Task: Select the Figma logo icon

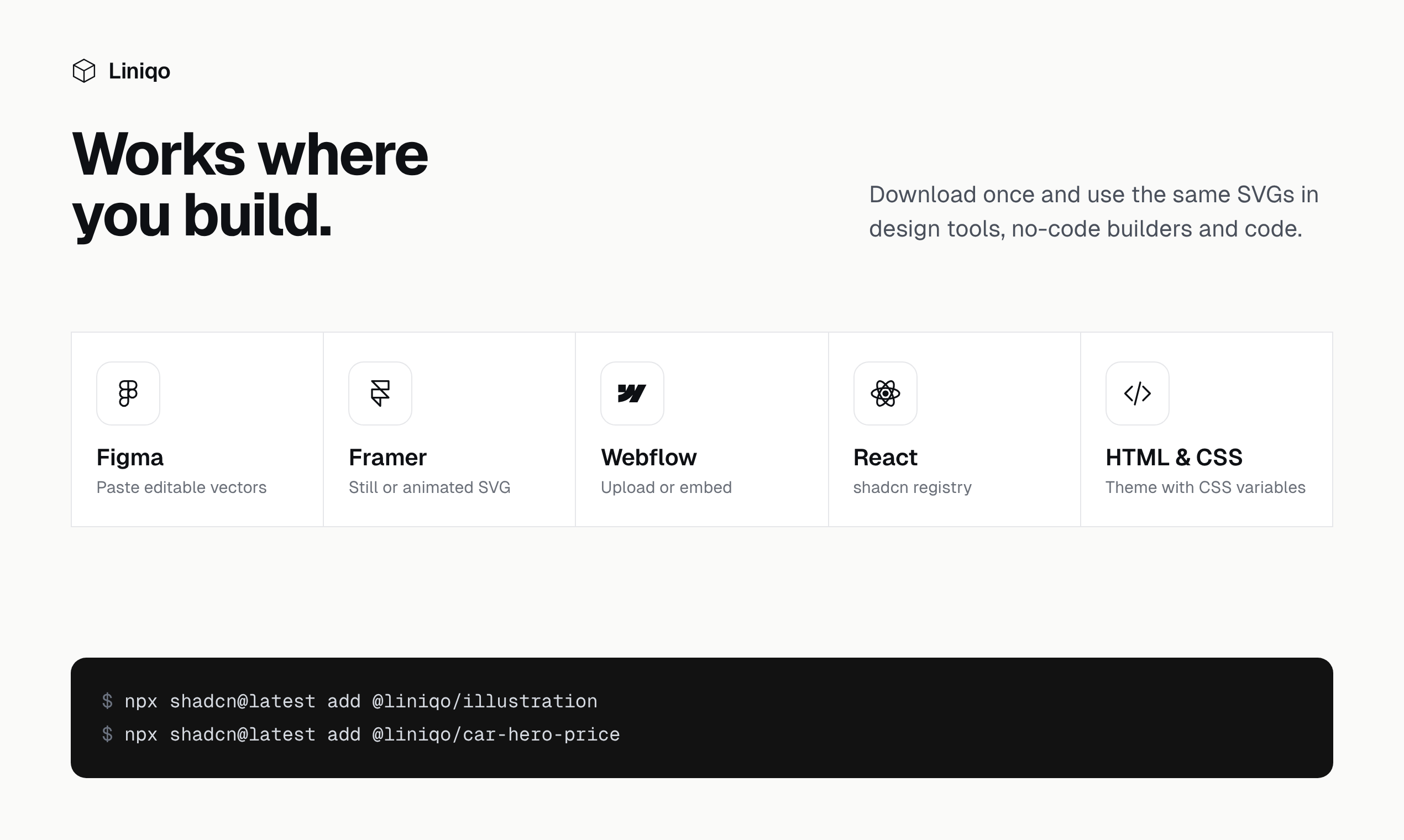Action: (128, 393)
